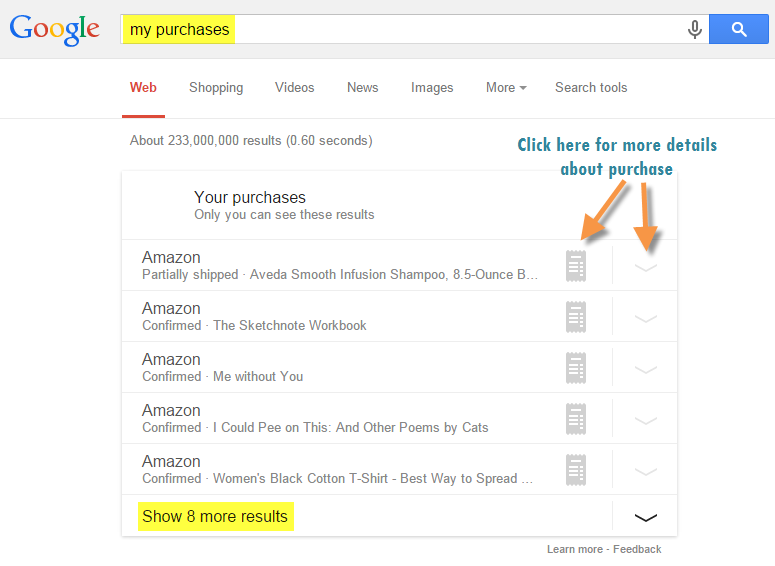Image resolution: width=775 pixels, height=566 pixels.
Task: Expand chevron for Me without You purchase
Action: click(x=646, y=370)
